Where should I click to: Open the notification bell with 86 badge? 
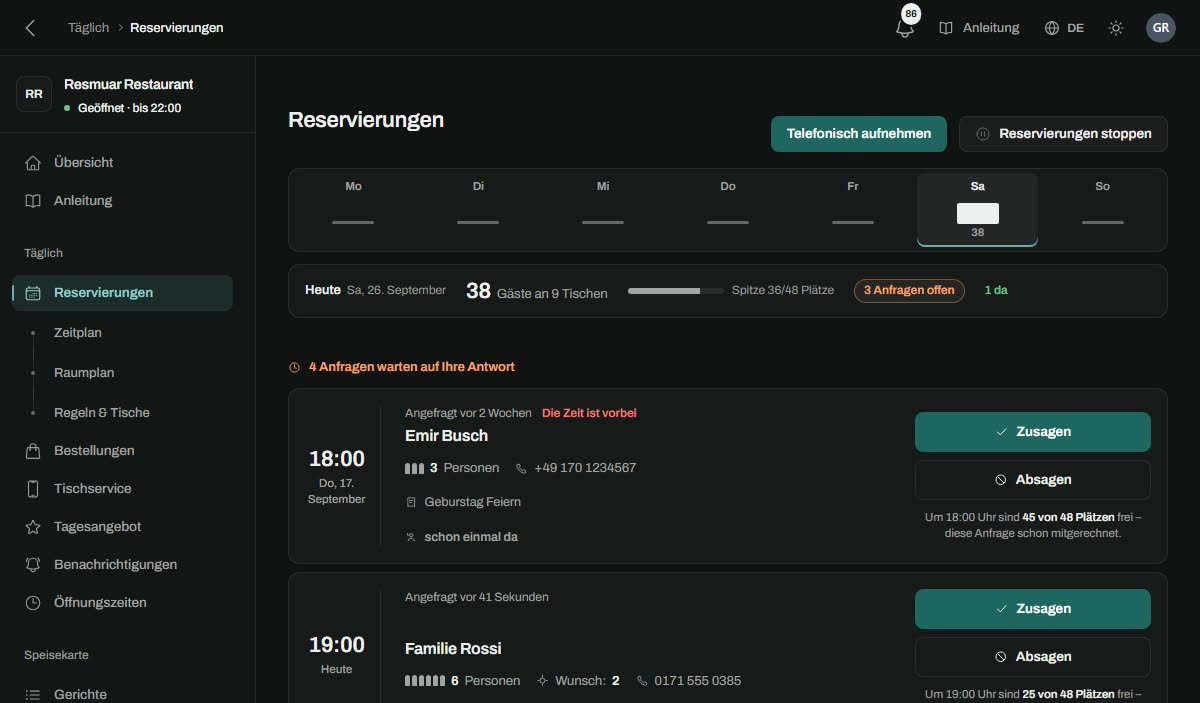[905, 27]
